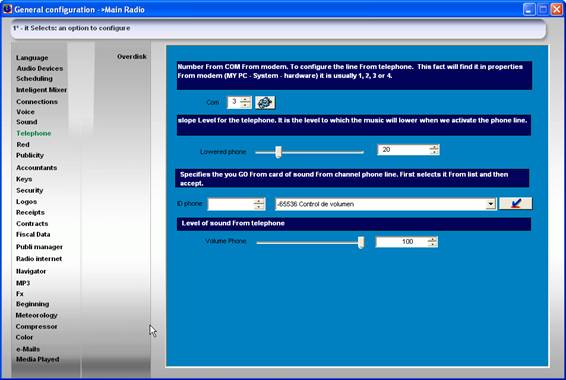
Task: Decrease the Lowered phone value
Action: (434, 152)
